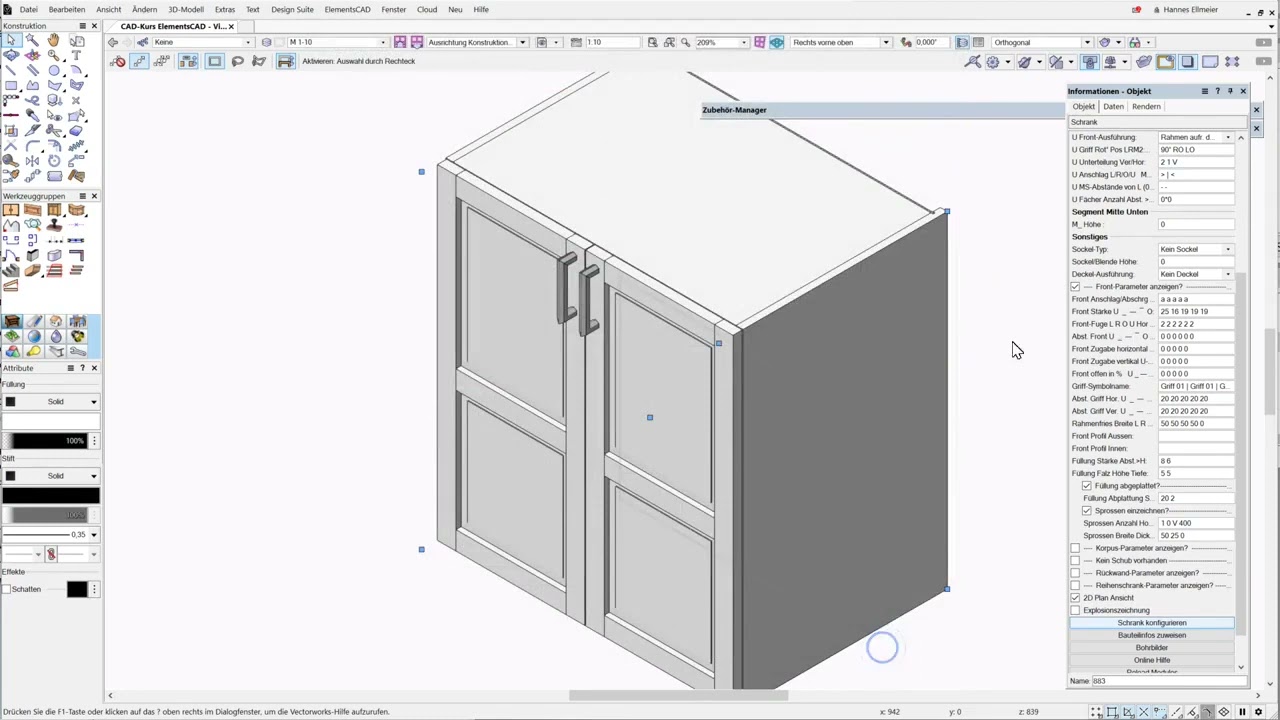Select the Text tool in Konstruktion palette
This screenshot has width=1280, height=720.
77,55
